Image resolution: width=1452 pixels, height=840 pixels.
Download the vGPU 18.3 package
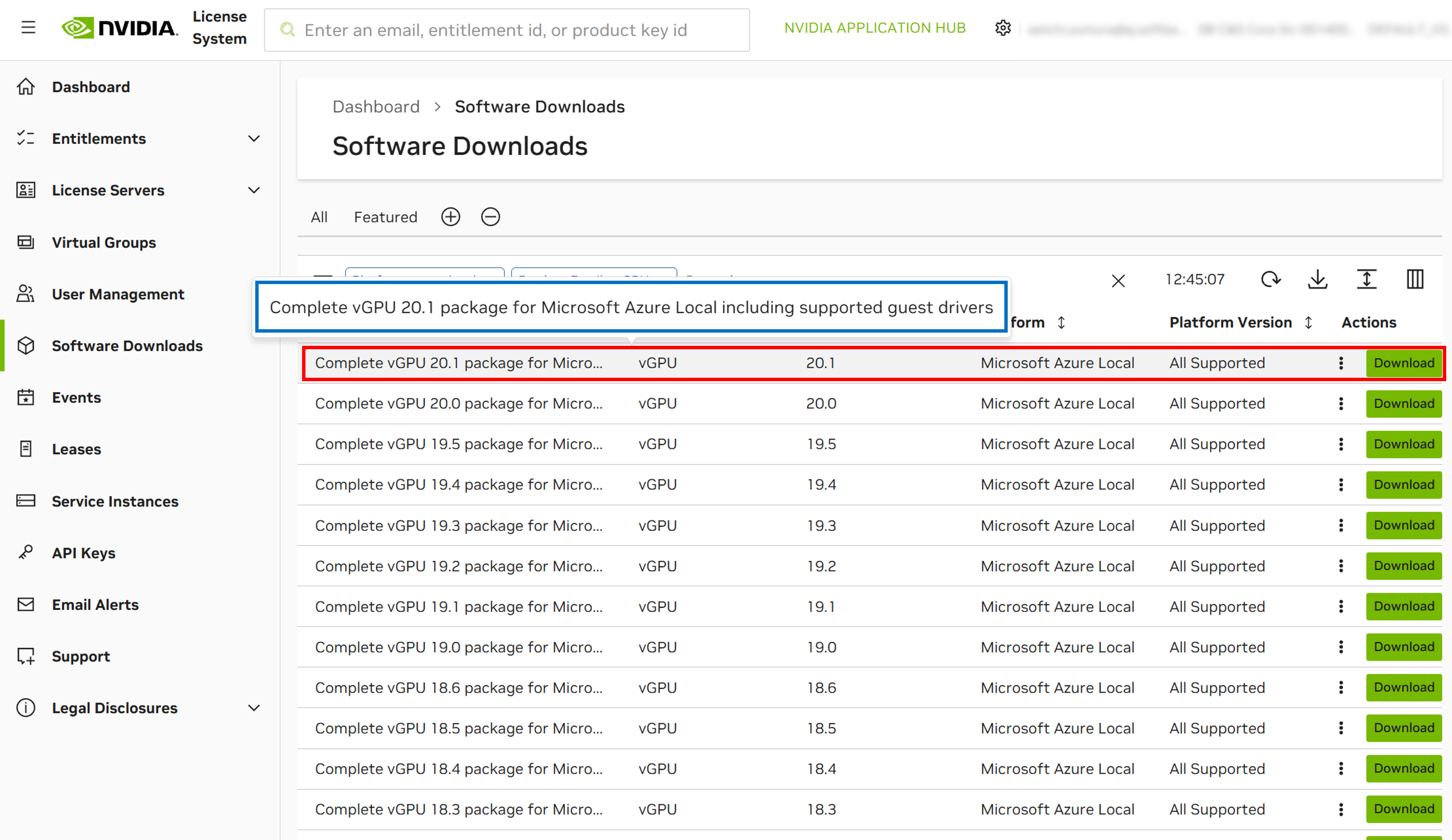coord(1403,809)
